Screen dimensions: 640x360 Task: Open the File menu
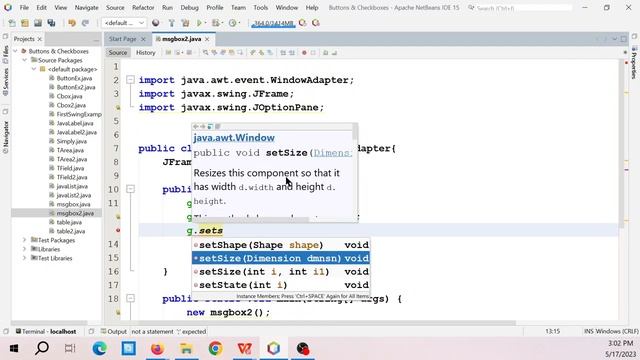24,7
